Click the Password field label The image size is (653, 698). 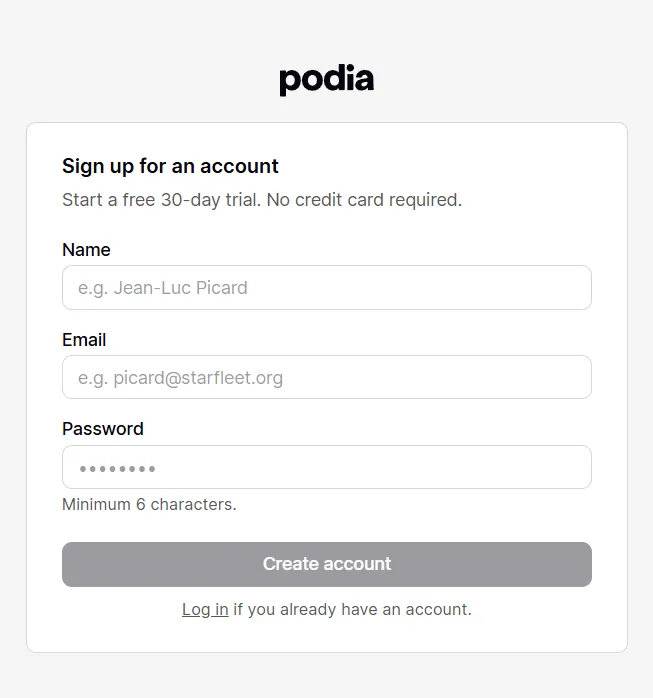point(103,429)
